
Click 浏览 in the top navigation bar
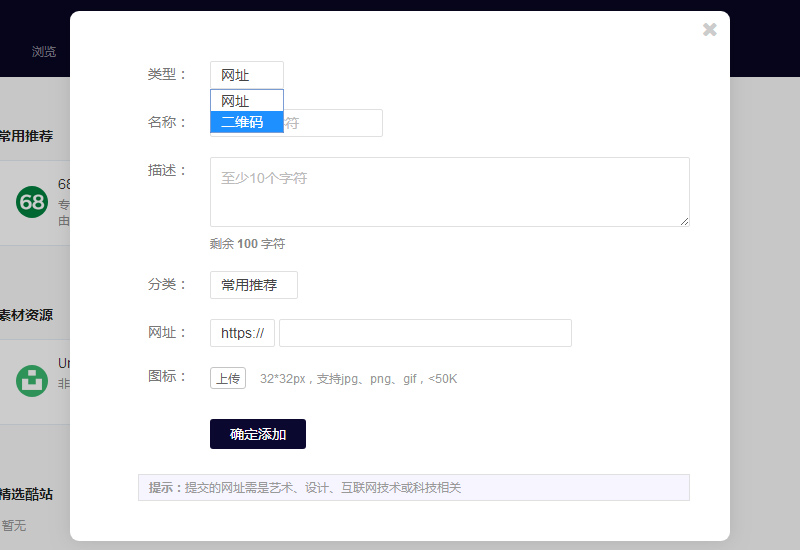coord(44,52)
